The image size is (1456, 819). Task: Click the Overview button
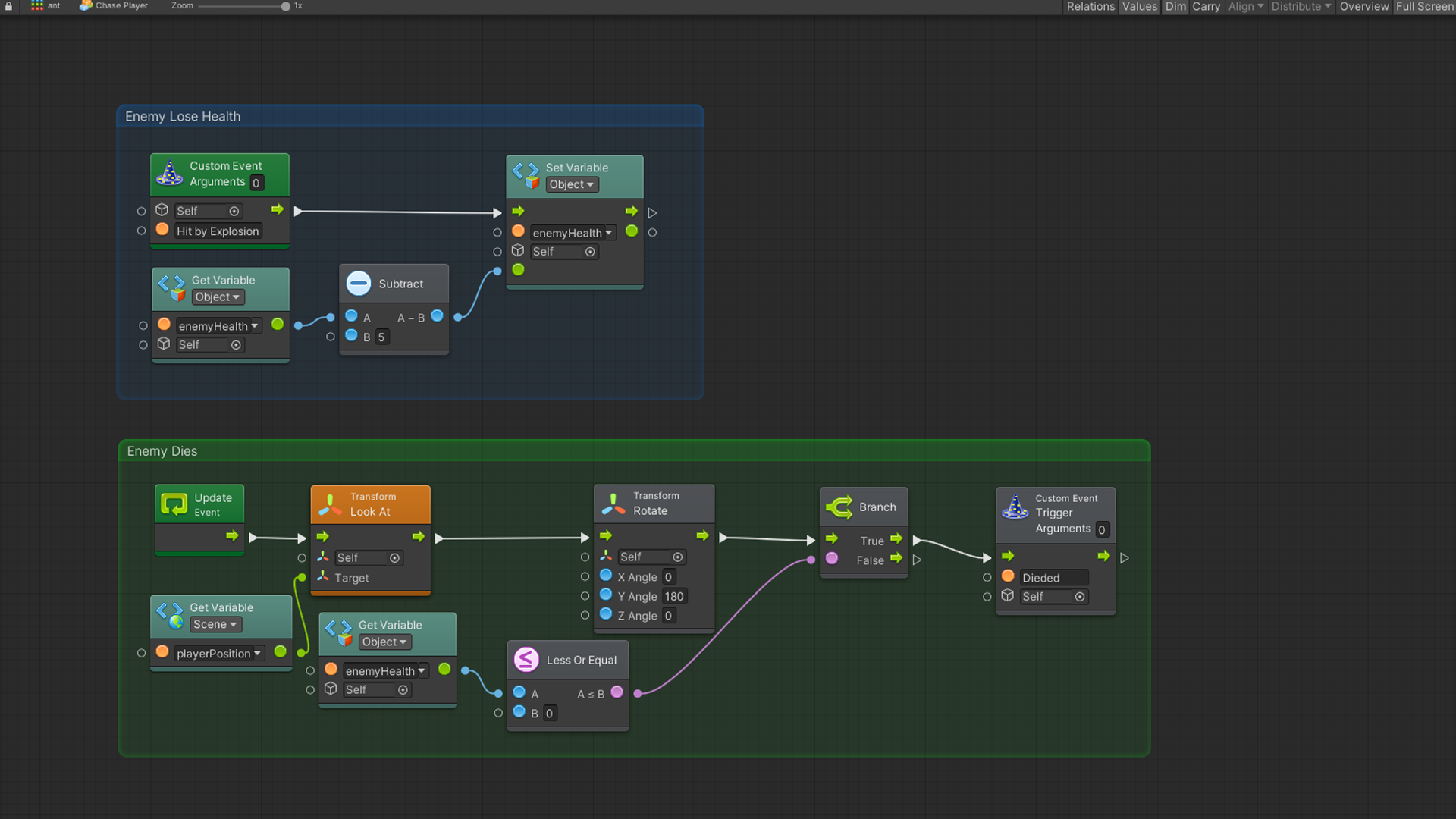pyautogui.click(x=1364, y=6)
